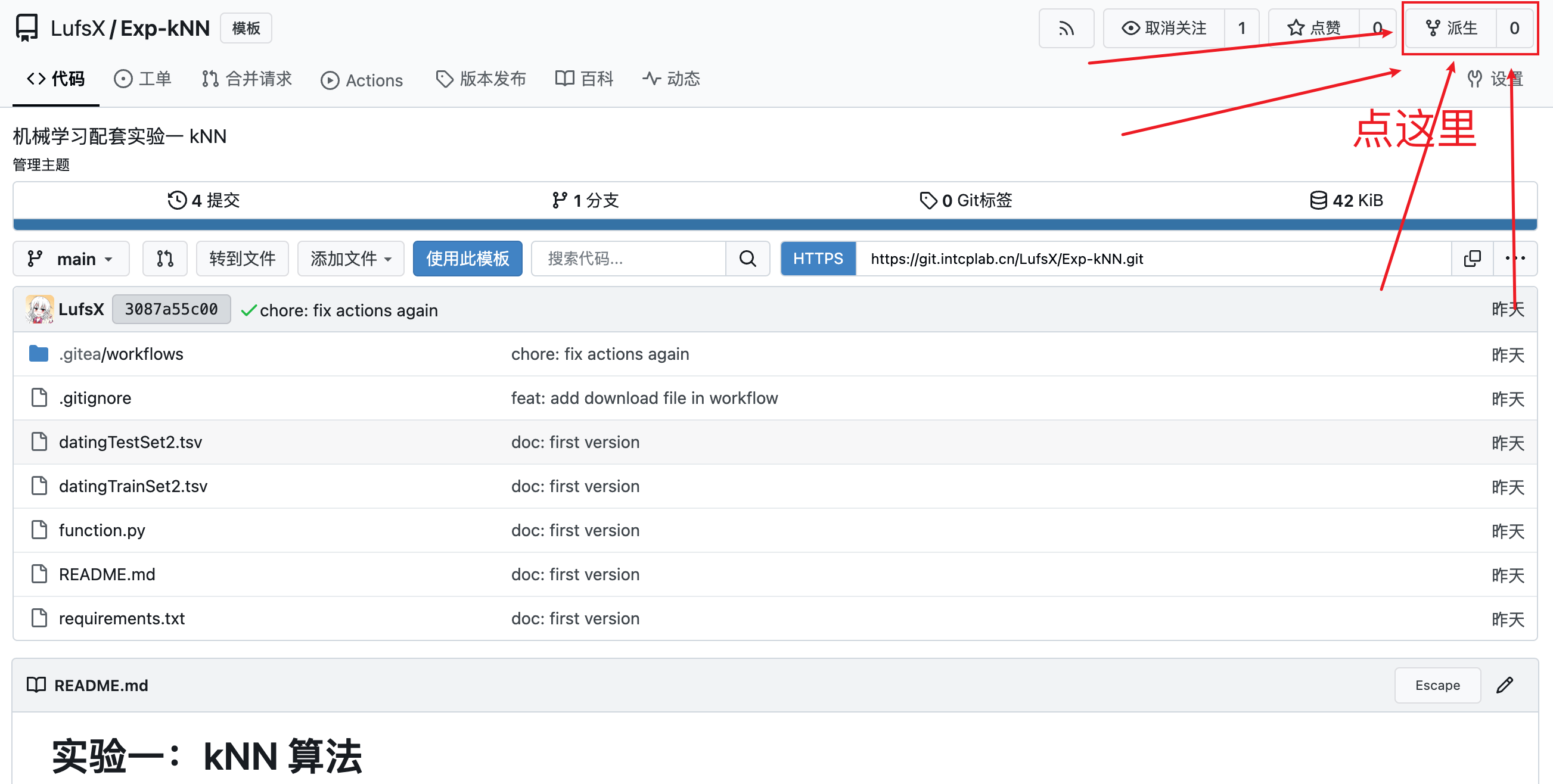Click 管理主题 manage topics link
This screenshot has height=784, width=1553.
[42, 164]
